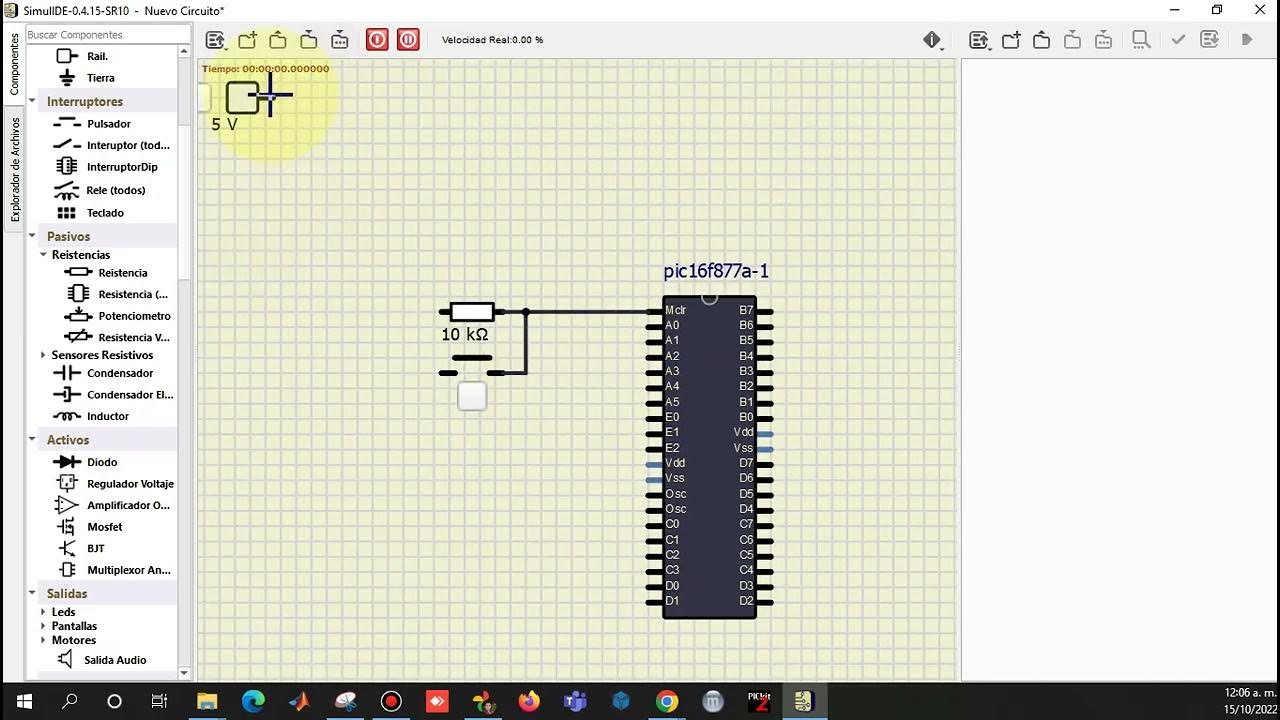Expand the Motores subcategory
Viewport: 1280px width, 720px height.
coord(43,640)
